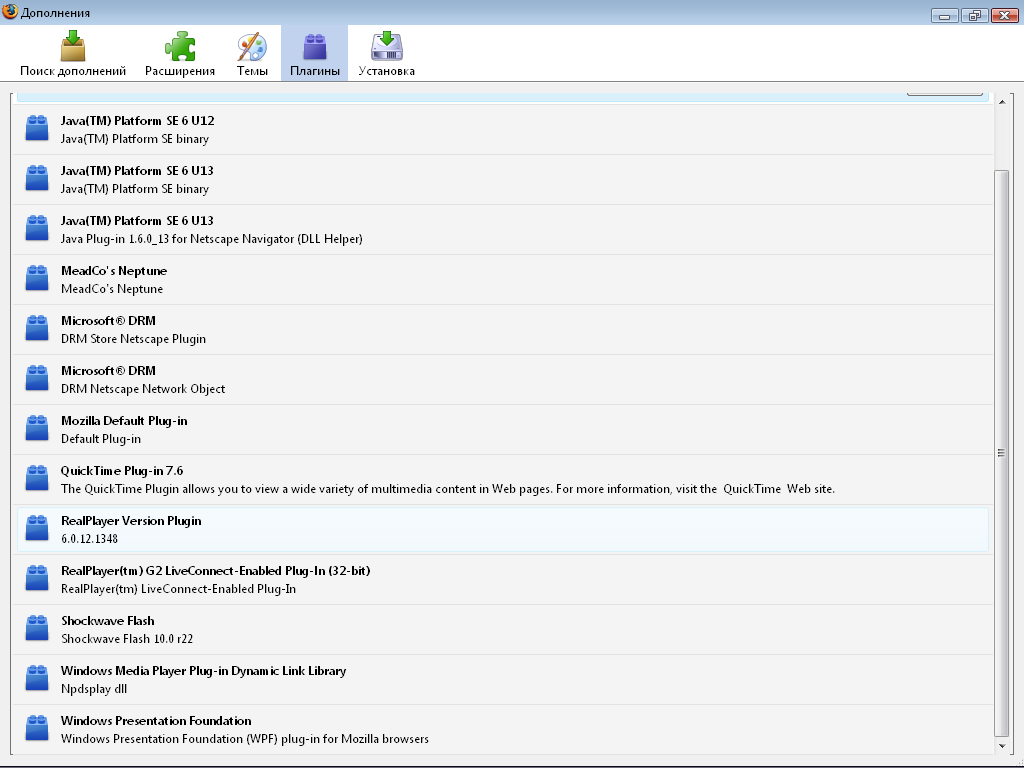Open the Темы themes tab
The height and width of the screenshot is (768, 1024).
[252, 54]
